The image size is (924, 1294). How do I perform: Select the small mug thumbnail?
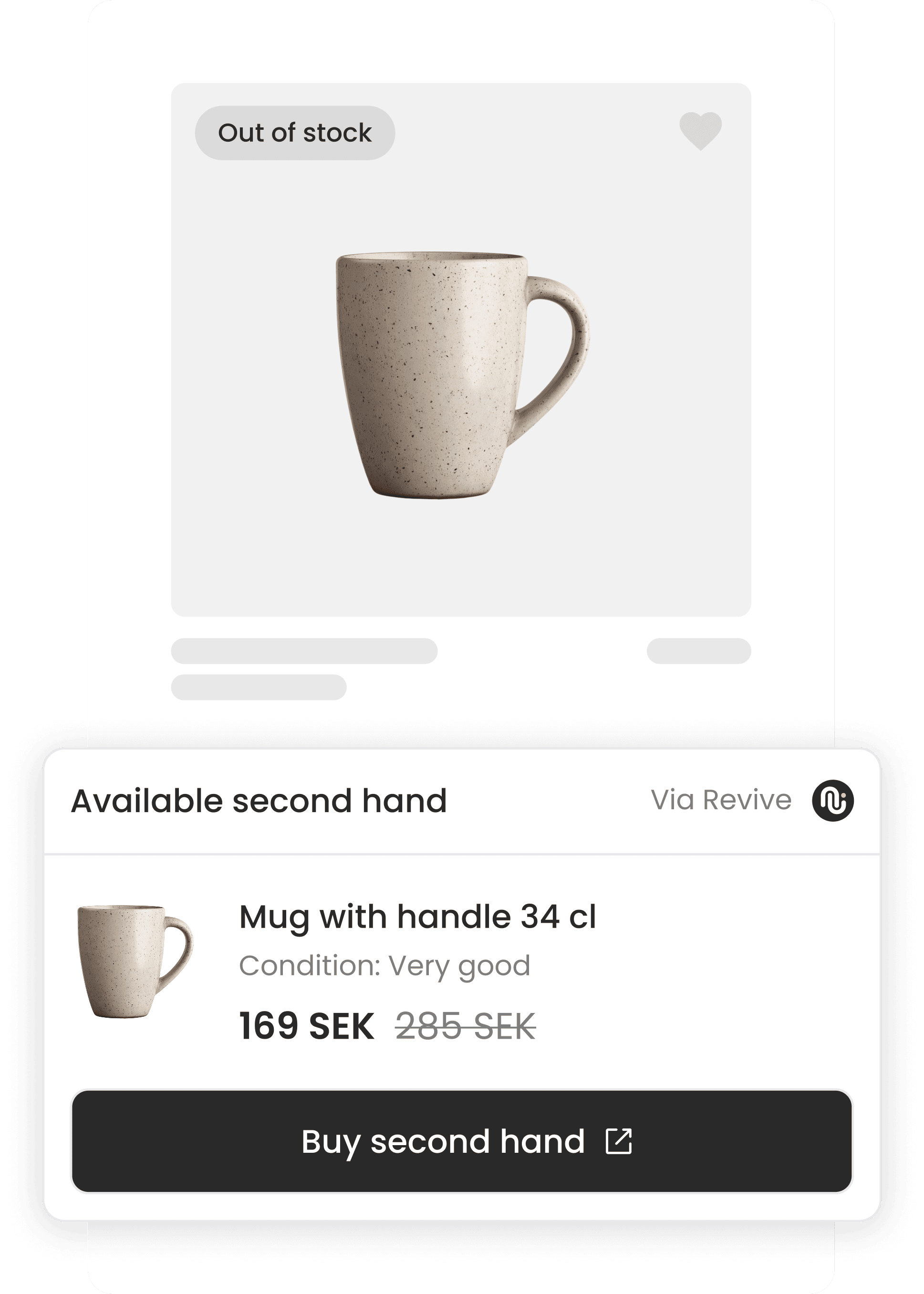[135, 961]
